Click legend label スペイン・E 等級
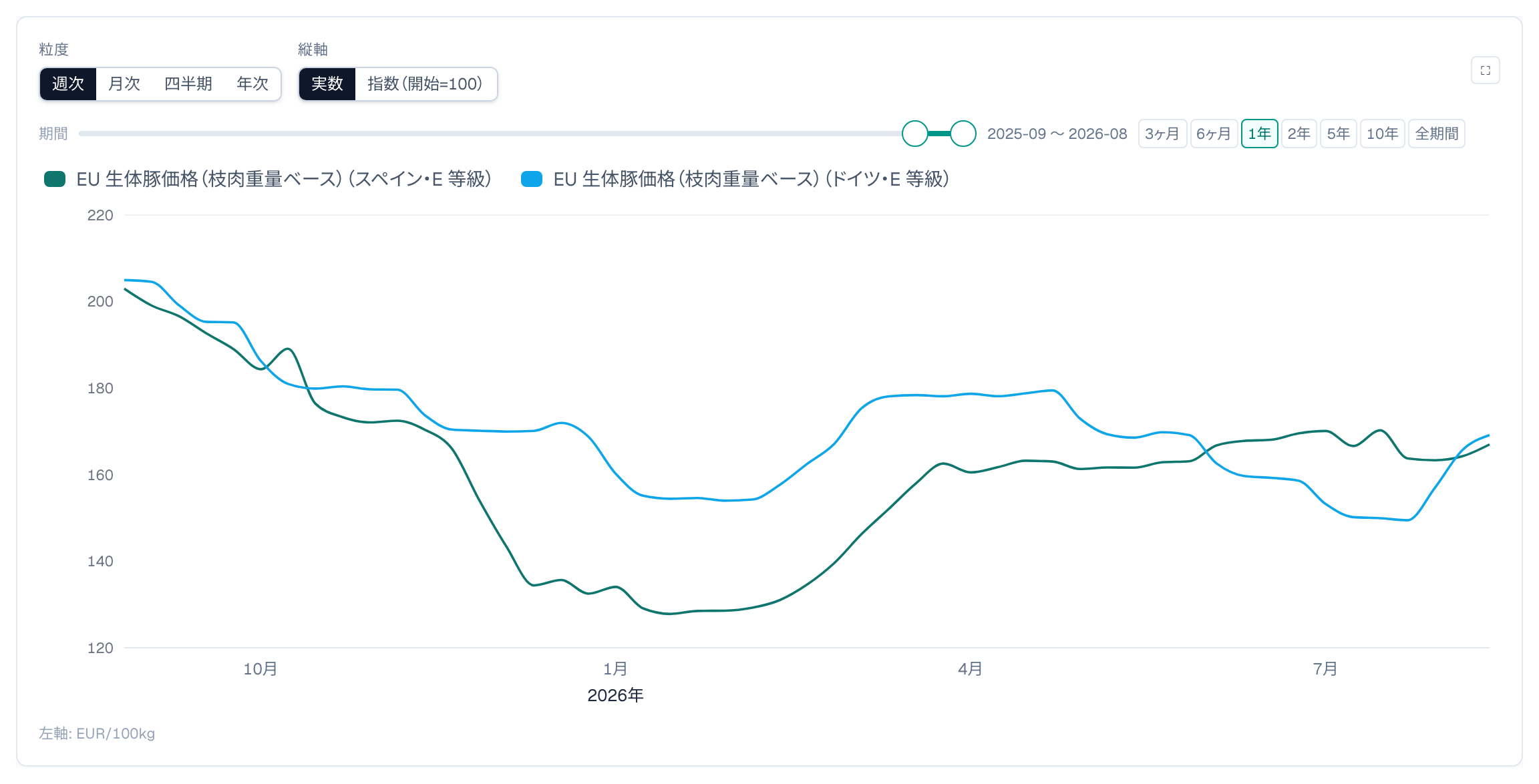 tap(284, 179)
